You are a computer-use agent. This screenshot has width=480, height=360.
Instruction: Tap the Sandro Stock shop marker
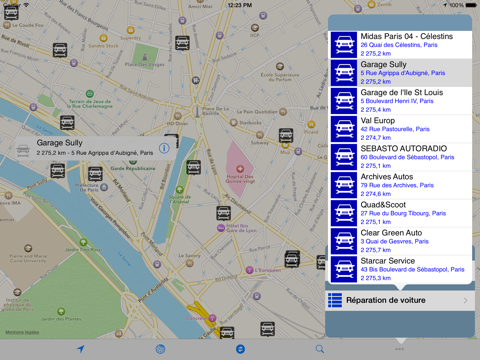click(103, 38)
